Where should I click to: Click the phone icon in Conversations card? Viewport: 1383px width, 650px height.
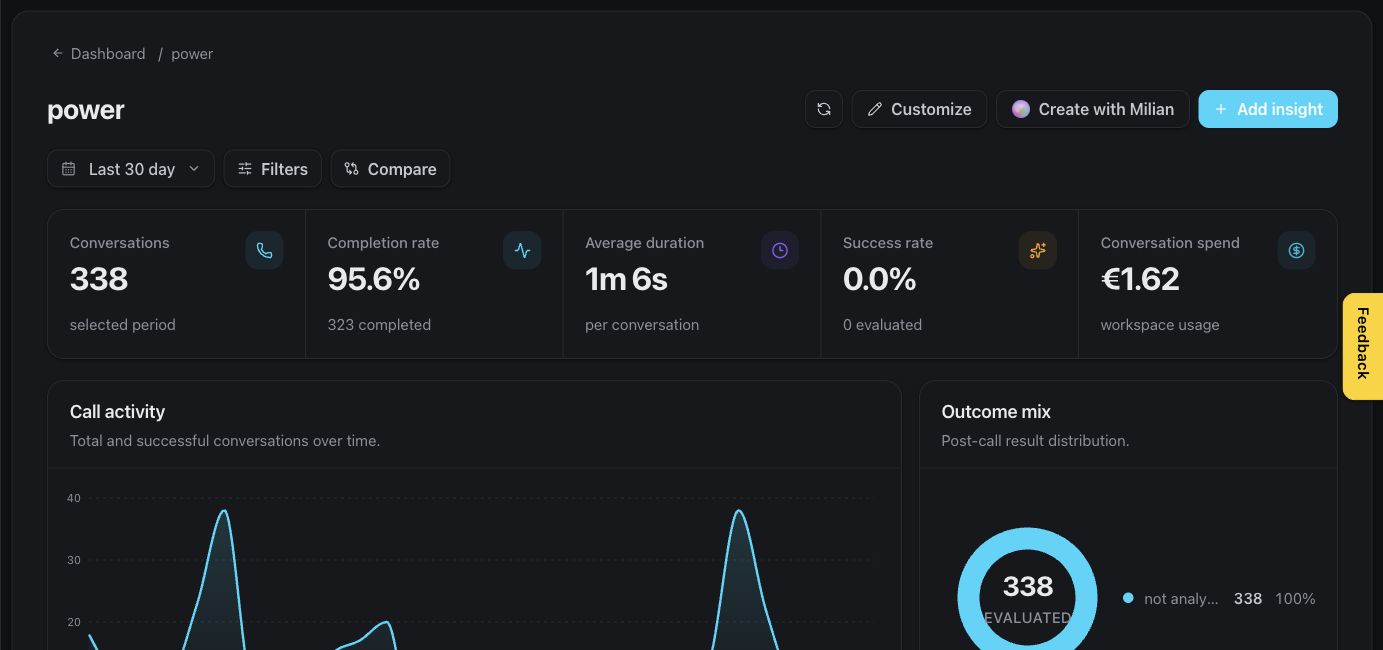point(264,250)
